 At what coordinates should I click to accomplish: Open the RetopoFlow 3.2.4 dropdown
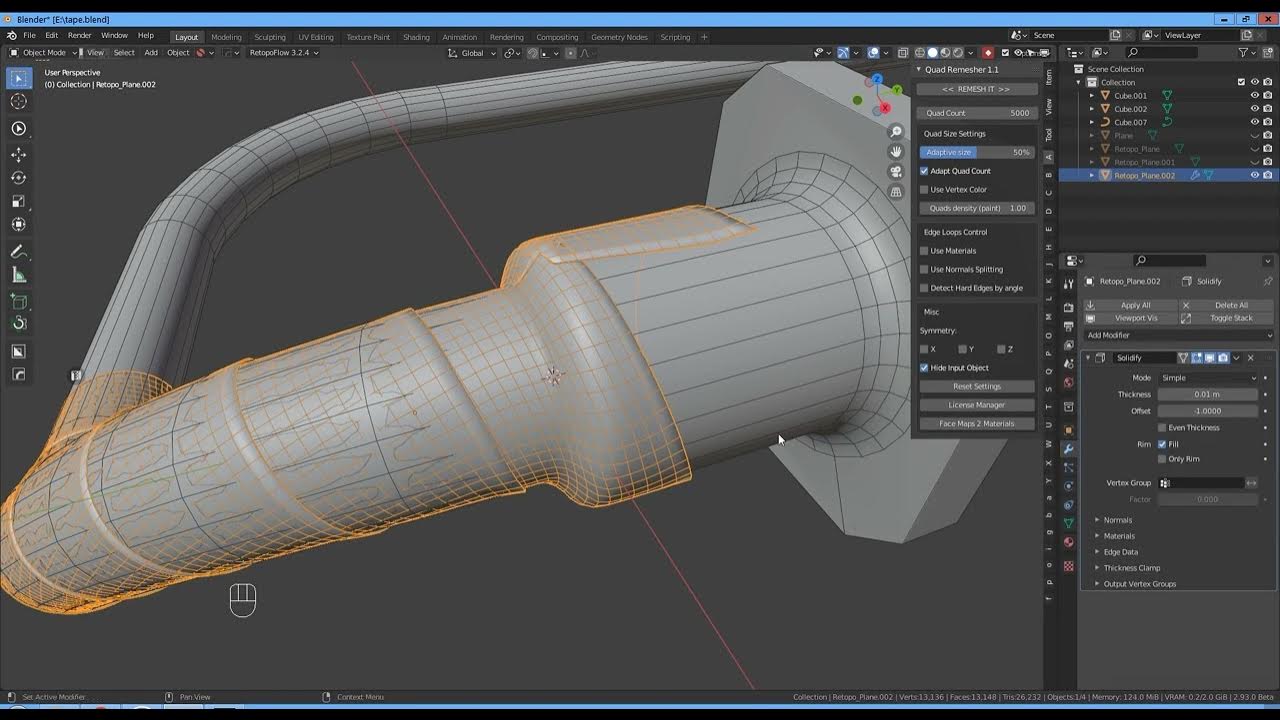(284, 53)
